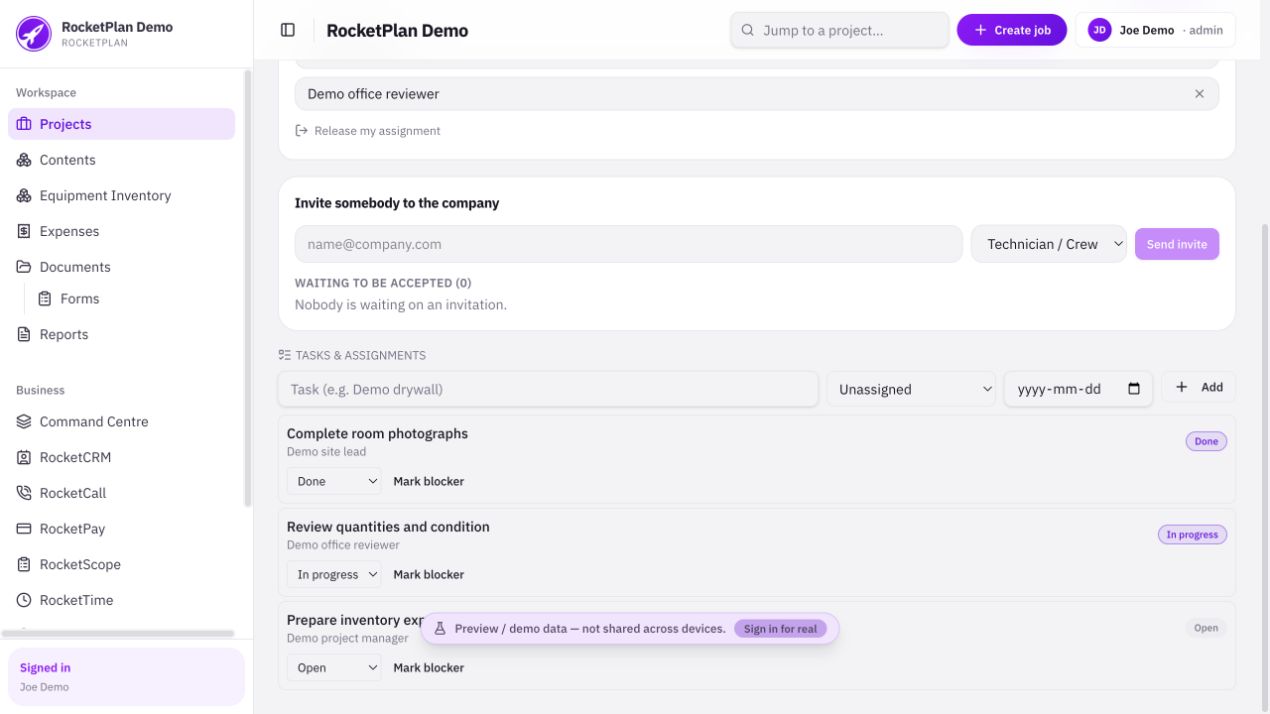Image resolution: width=1270 pixels, height=714 pixels.
Task: Open In progress status dropdown
Action: tap(334, 574)
